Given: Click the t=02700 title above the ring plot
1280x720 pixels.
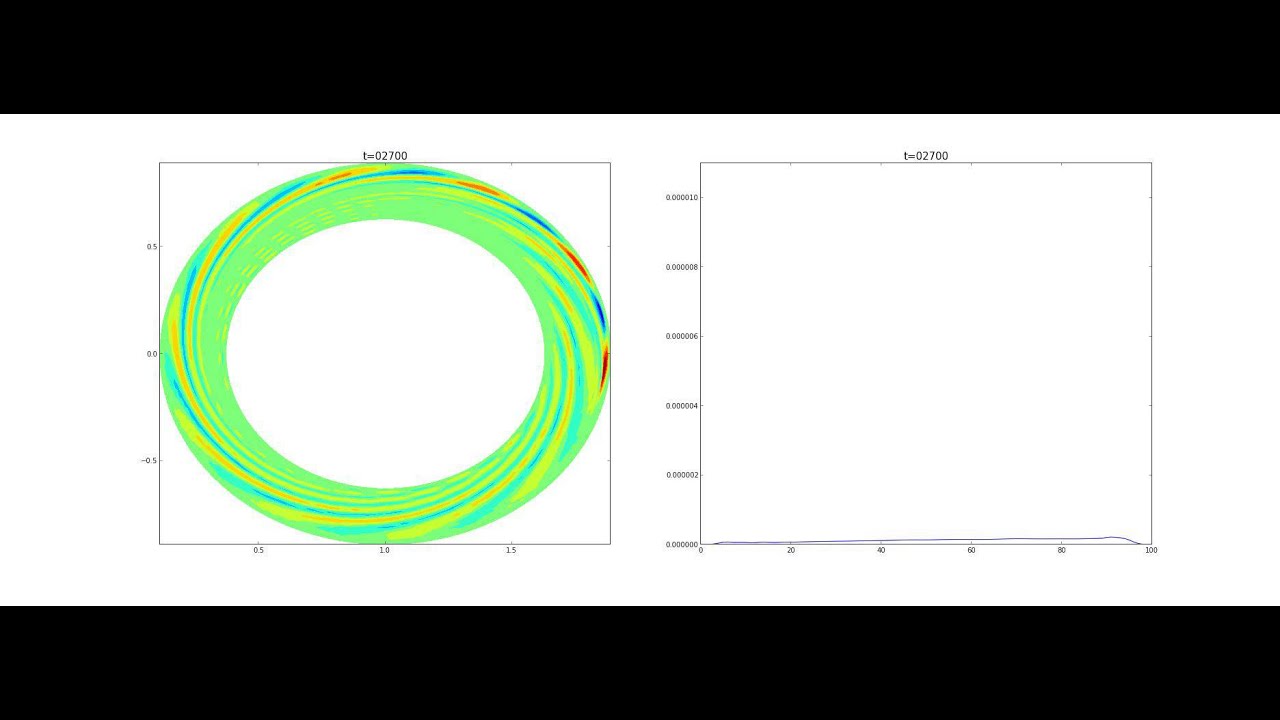Looking at the screenshot, I should pos(385,156).
